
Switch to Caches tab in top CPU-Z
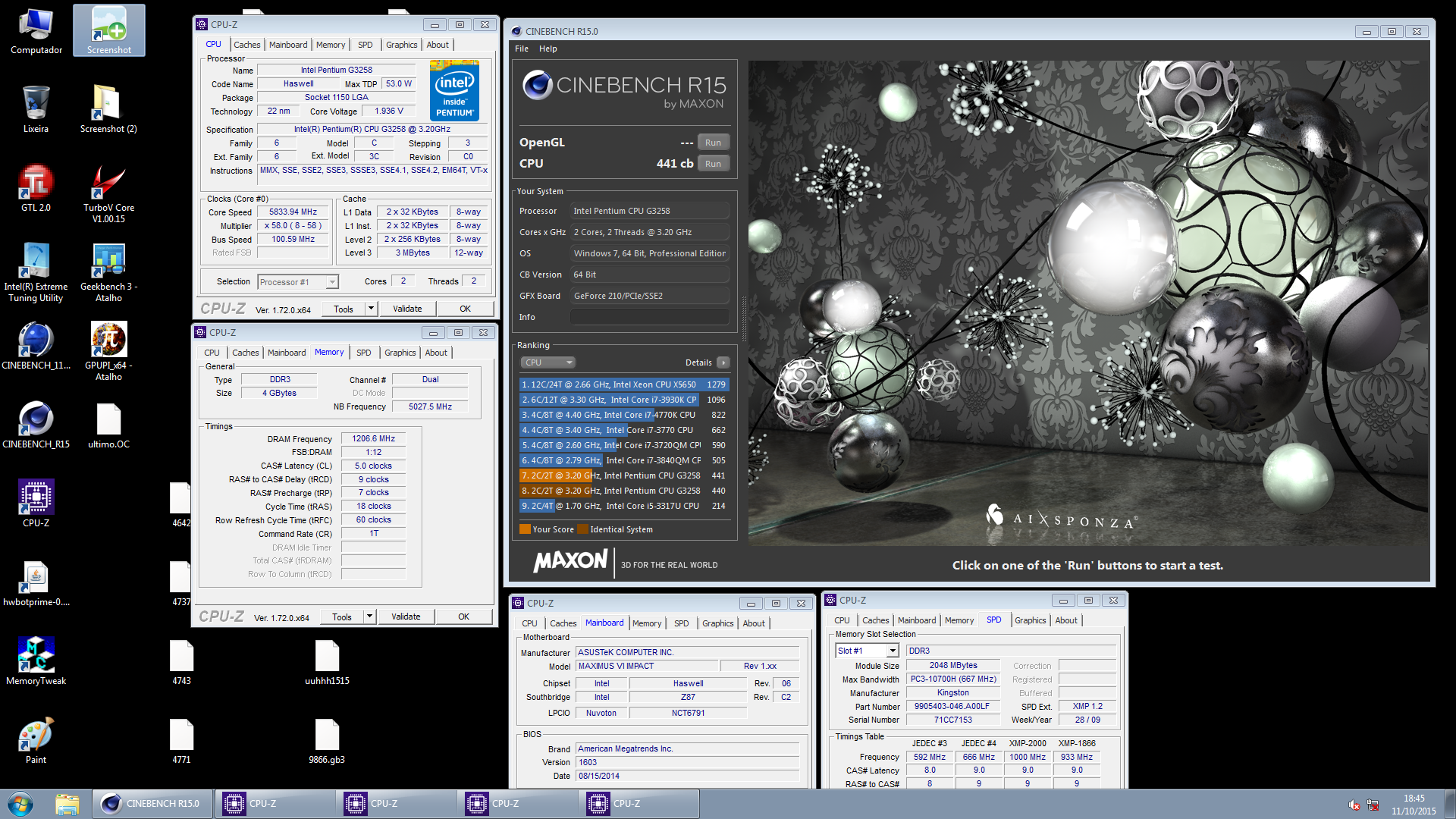pyautogui.click(x=246, y=45)
